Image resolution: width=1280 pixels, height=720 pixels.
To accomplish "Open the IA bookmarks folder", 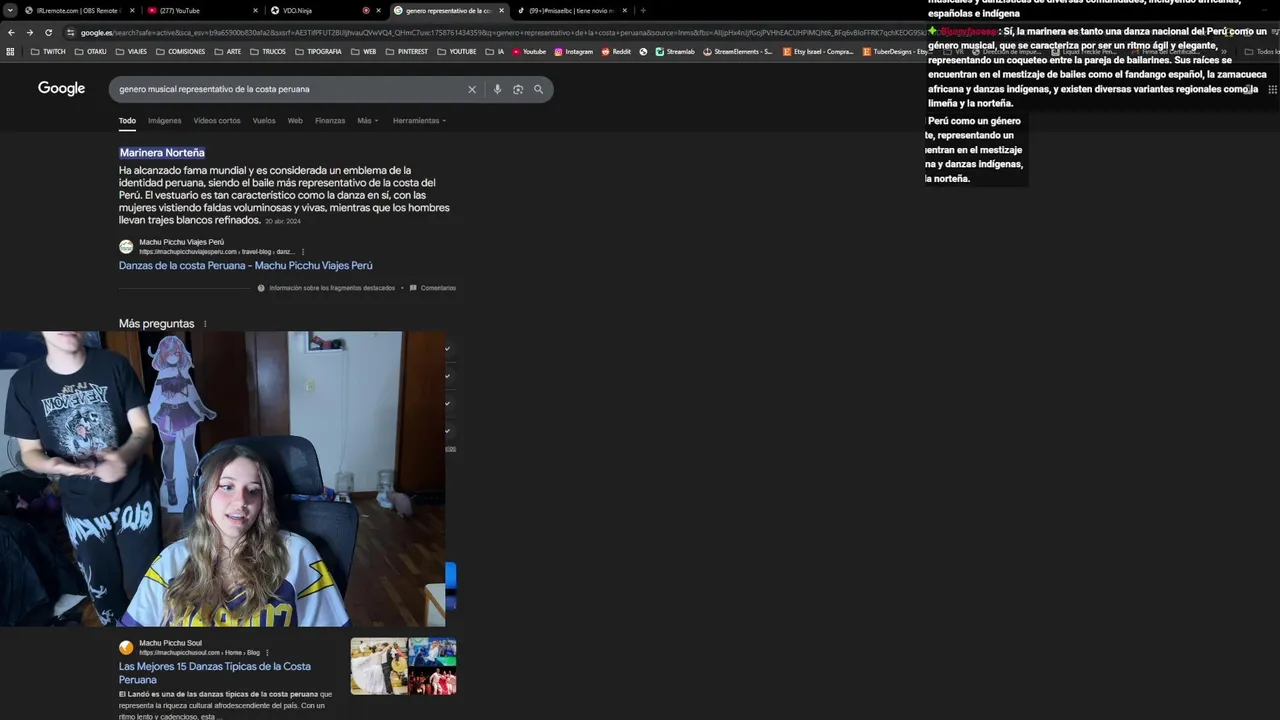I will pos(494,51).
